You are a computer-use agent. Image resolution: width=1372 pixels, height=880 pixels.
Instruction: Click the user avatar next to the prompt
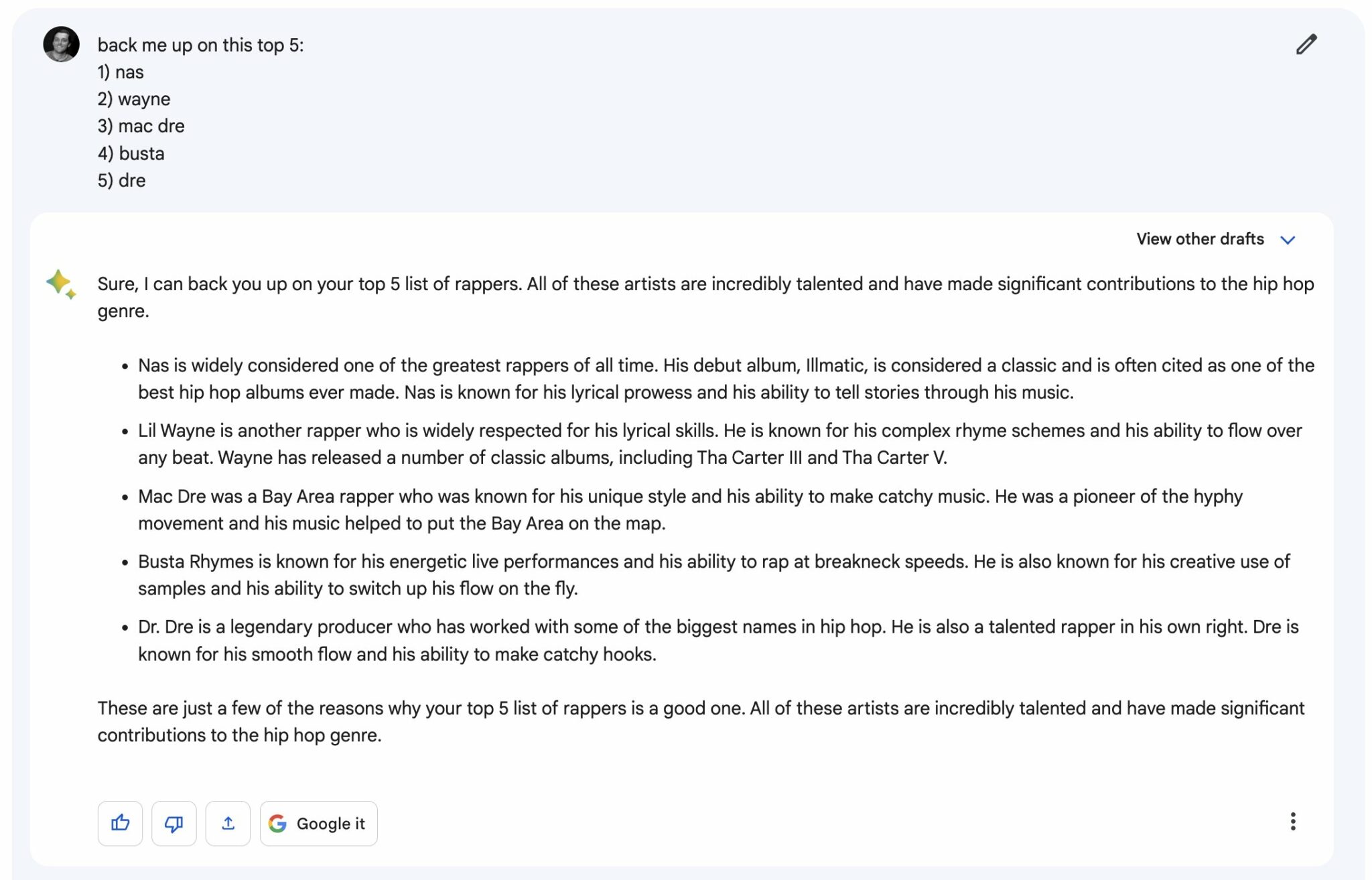[61, 46]
